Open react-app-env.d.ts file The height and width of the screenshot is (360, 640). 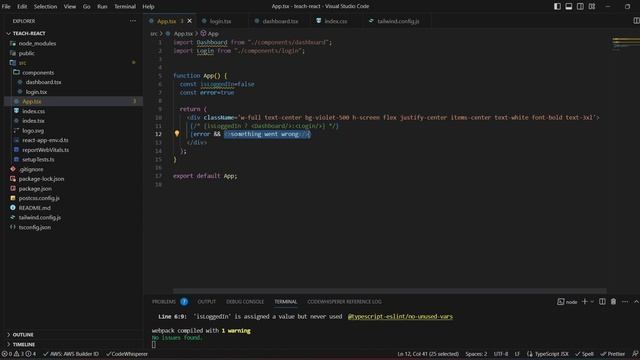tap(45, 140)
